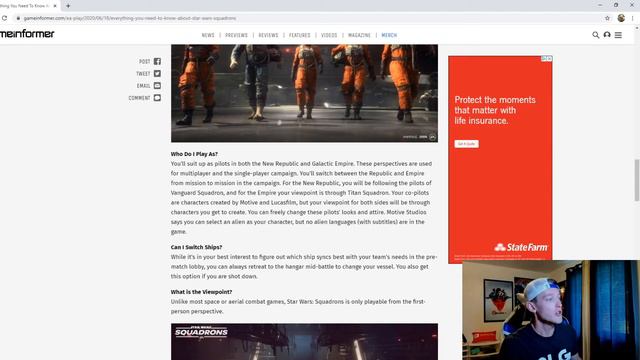Reload page using refresh button
This screenshot has height=360, width=640.
tap(4, 18)
